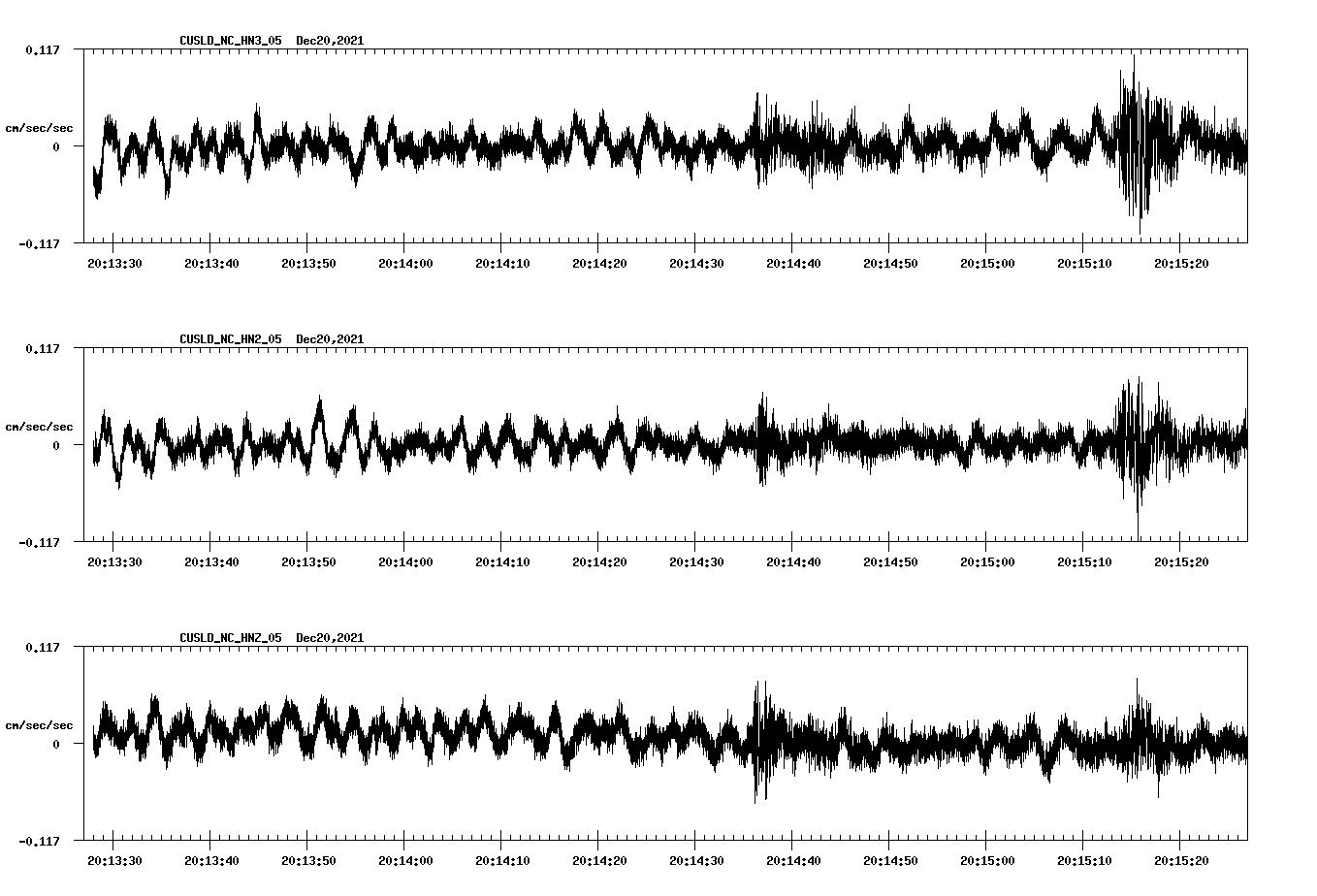Select the 0.117 upper limit on HN3 plot
Image resolution: width=1317 pixels, height=896 pixels.
pyautogui.click(x=42, y=49)
